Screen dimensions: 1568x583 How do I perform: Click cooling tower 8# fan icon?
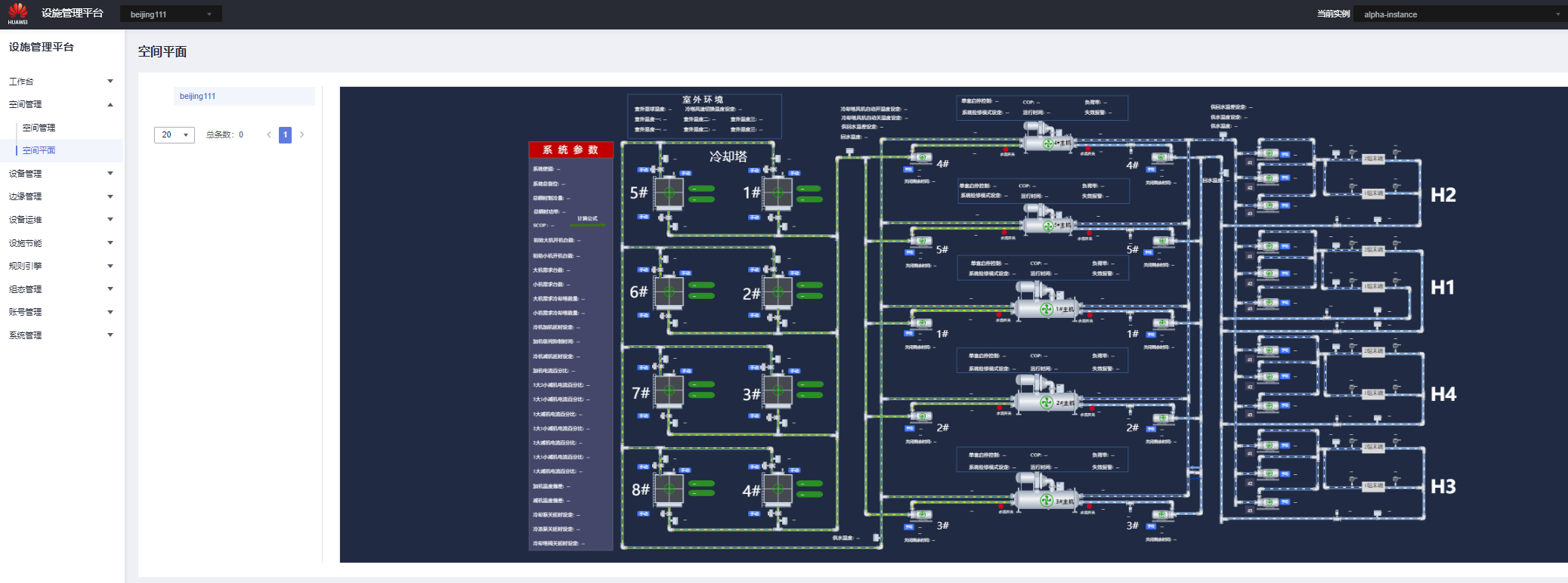(669, 489)
